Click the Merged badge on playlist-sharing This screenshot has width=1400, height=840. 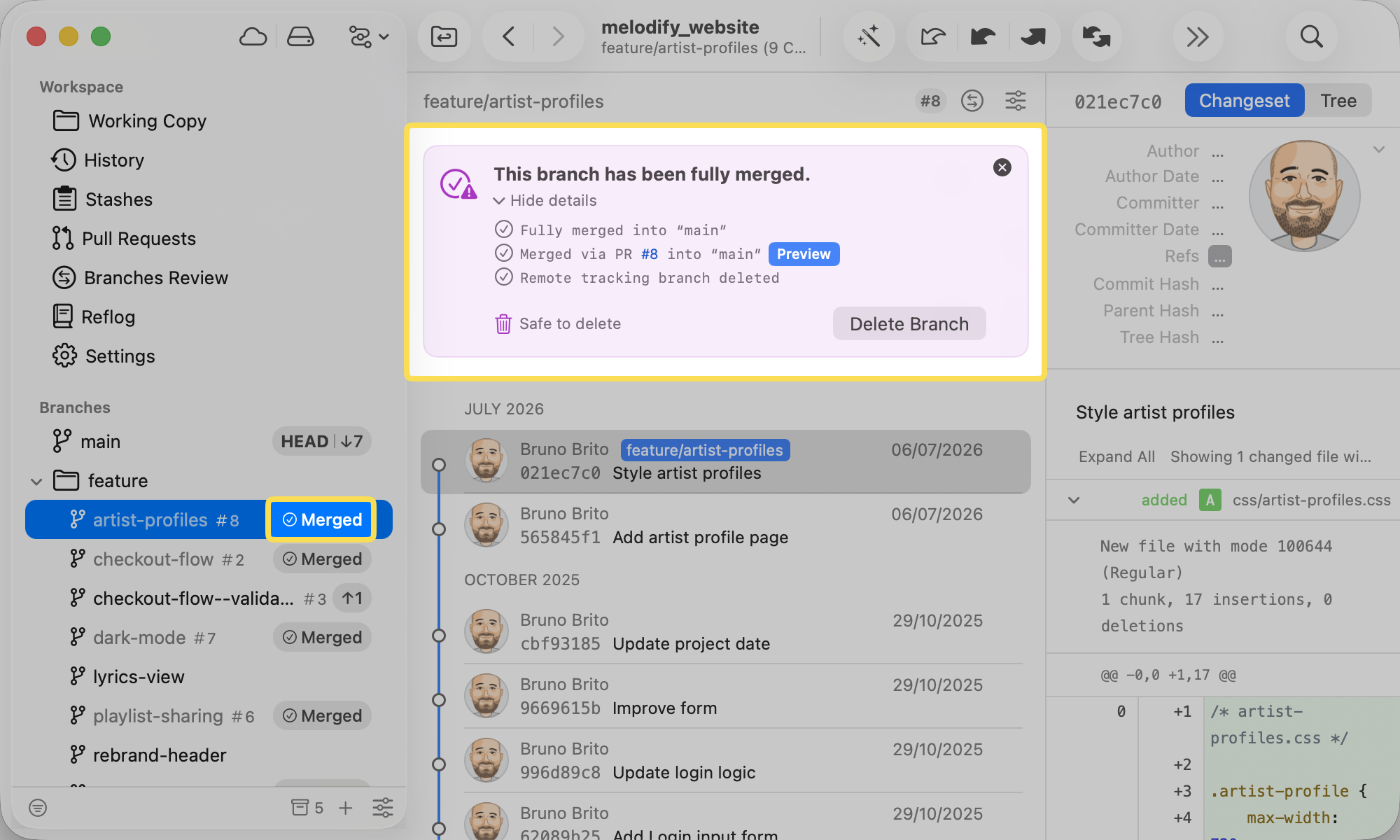click(322, 716)
